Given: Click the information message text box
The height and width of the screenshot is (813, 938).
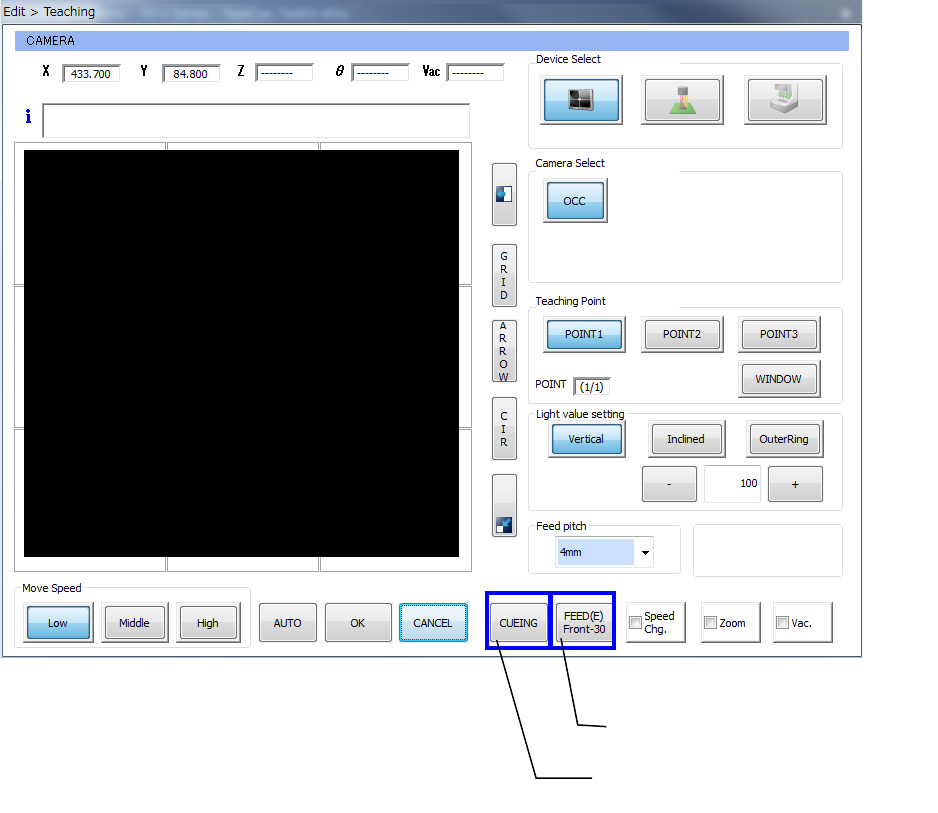Looking at the screenshot, I should (256, 120).
